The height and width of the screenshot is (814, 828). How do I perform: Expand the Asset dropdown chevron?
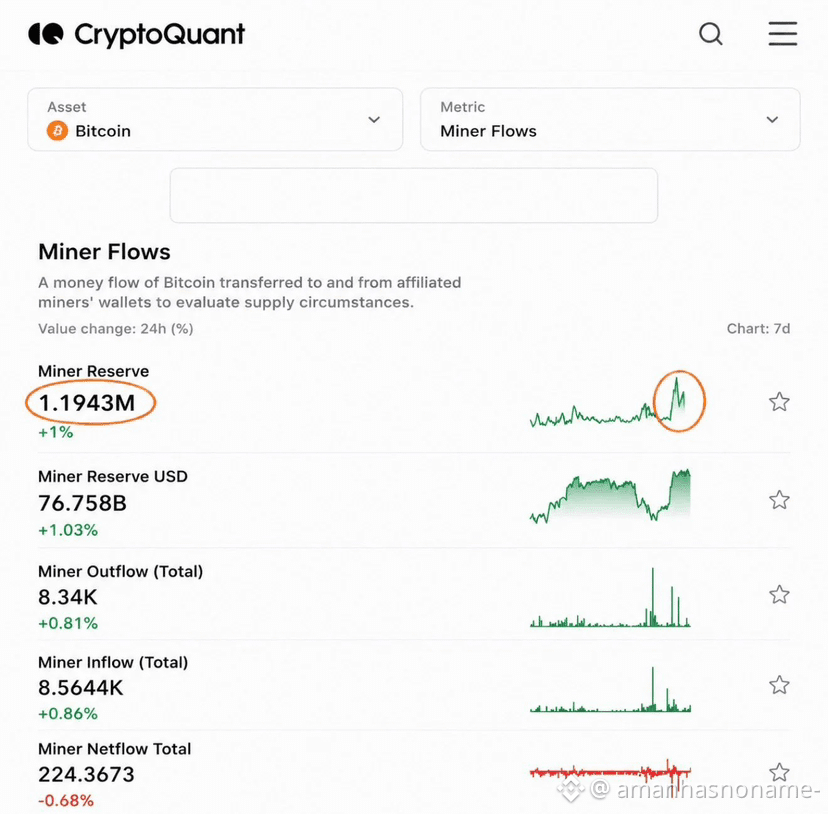tap(374, 119)
